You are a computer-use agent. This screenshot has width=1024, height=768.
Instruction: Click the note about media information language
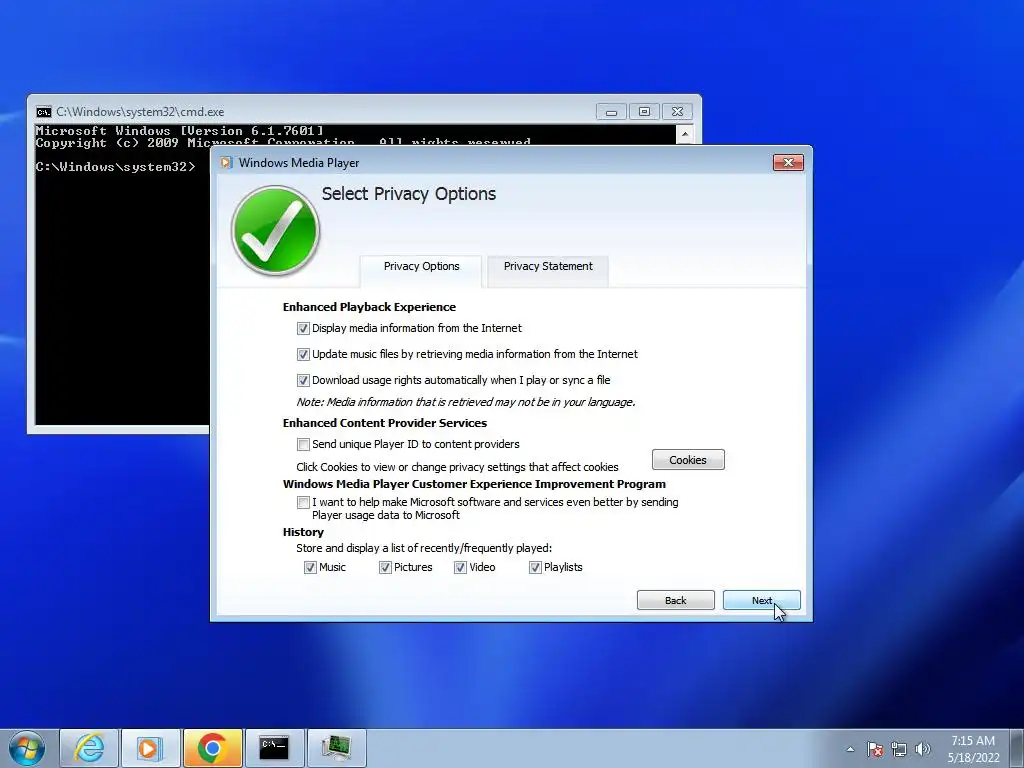point(466,402)
